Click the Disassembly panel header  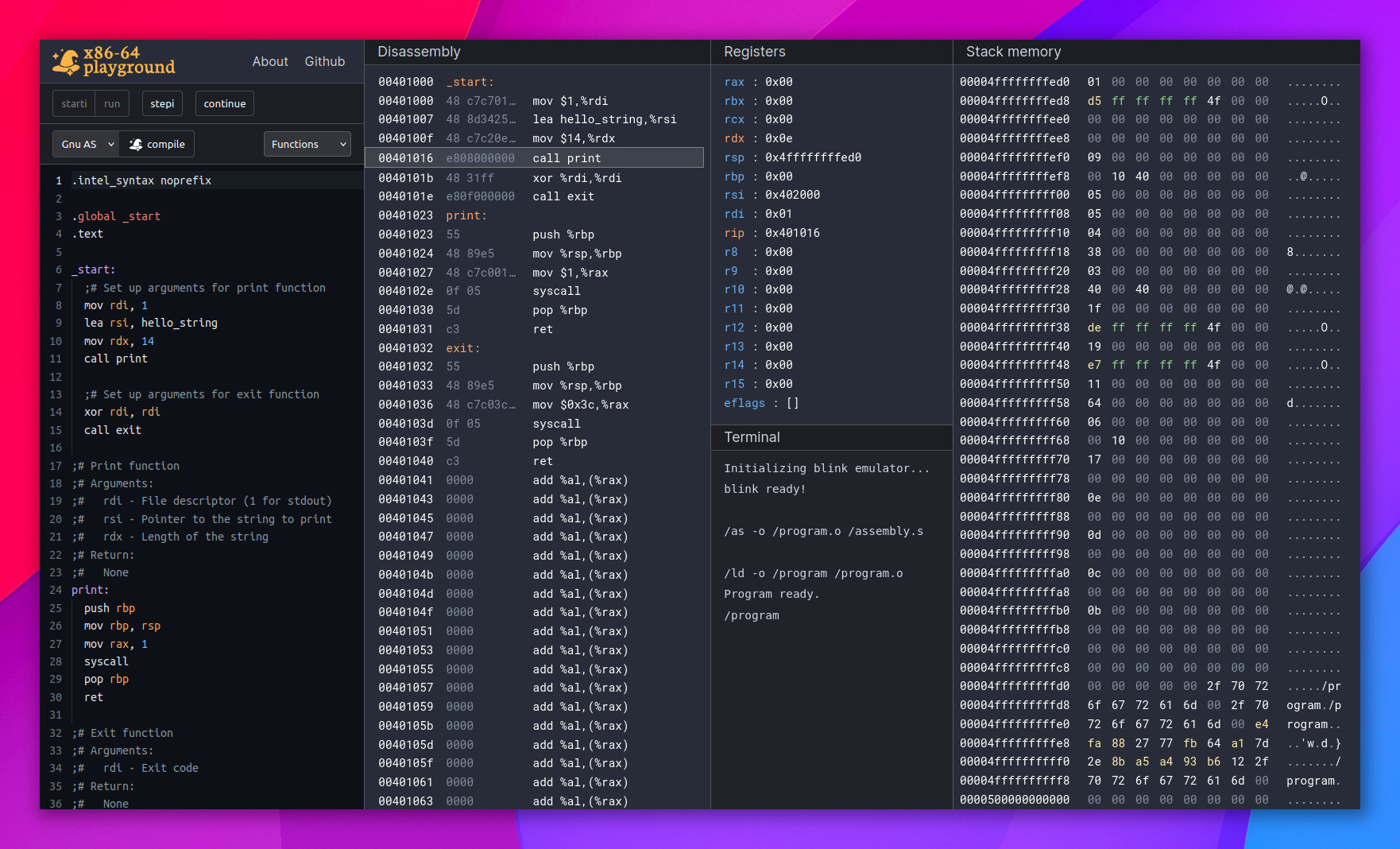click(419, 52)
